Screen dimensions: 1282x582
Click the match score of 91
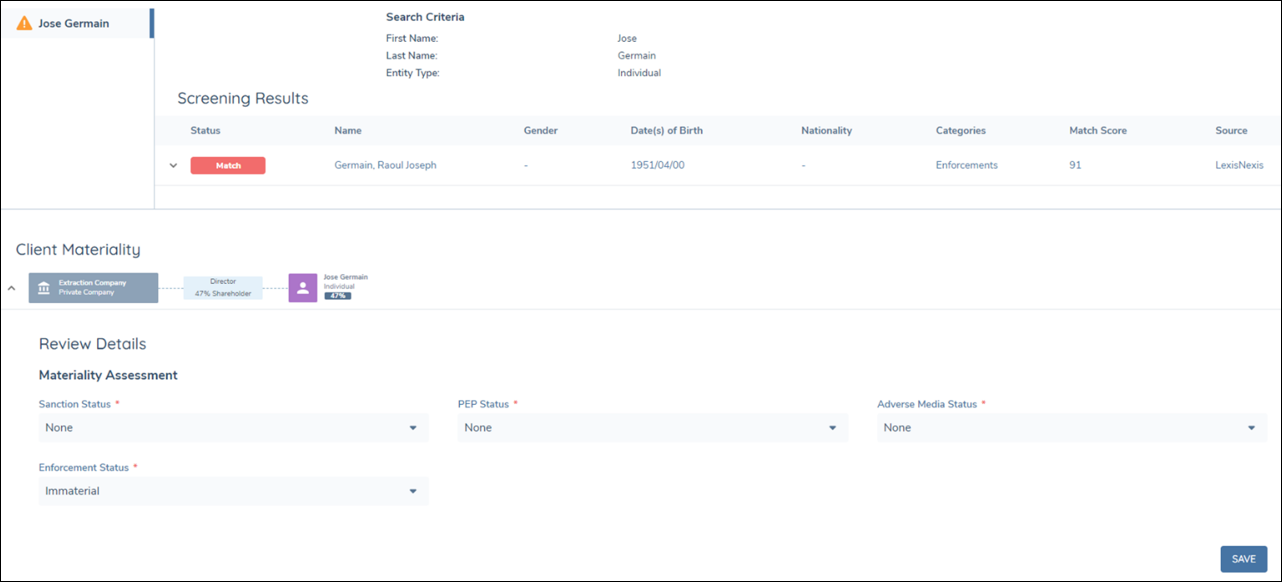coord(1074,165)
